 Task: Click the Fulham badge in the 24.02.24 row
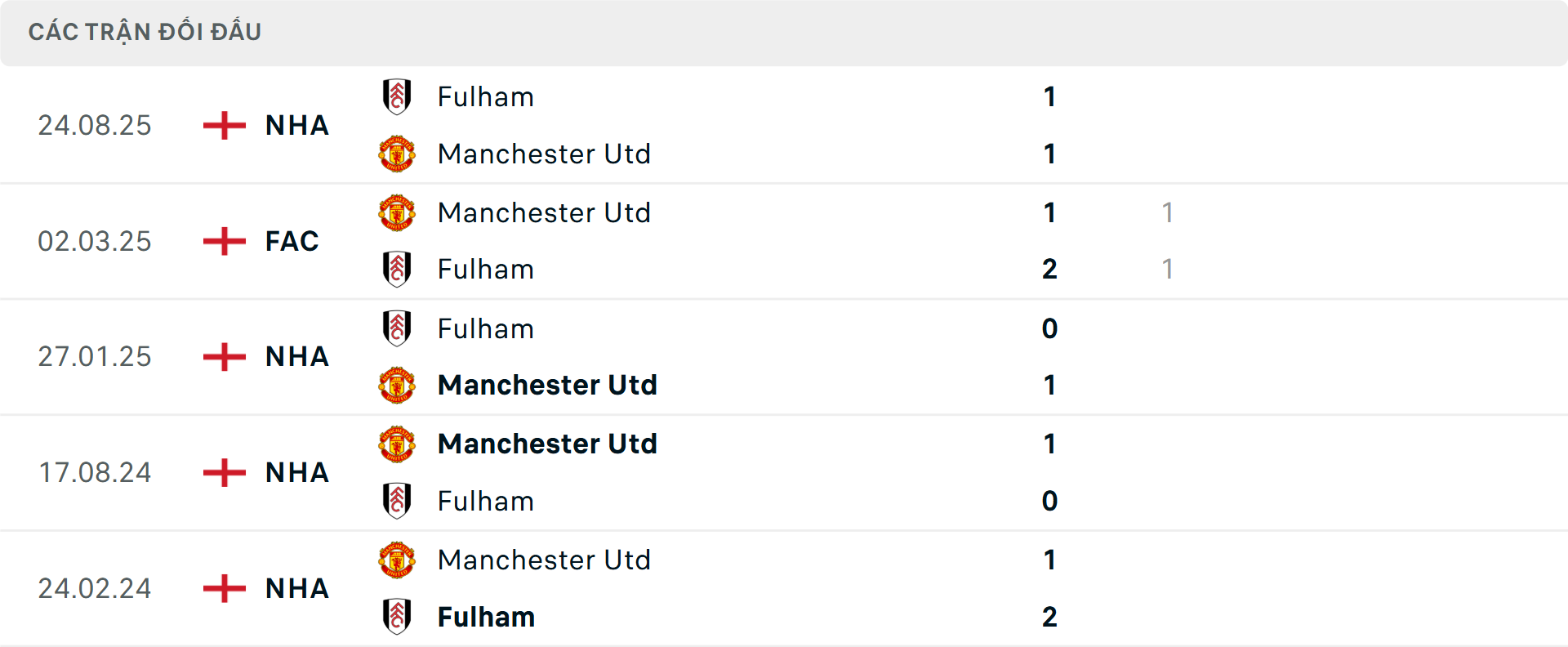point(398,617)
